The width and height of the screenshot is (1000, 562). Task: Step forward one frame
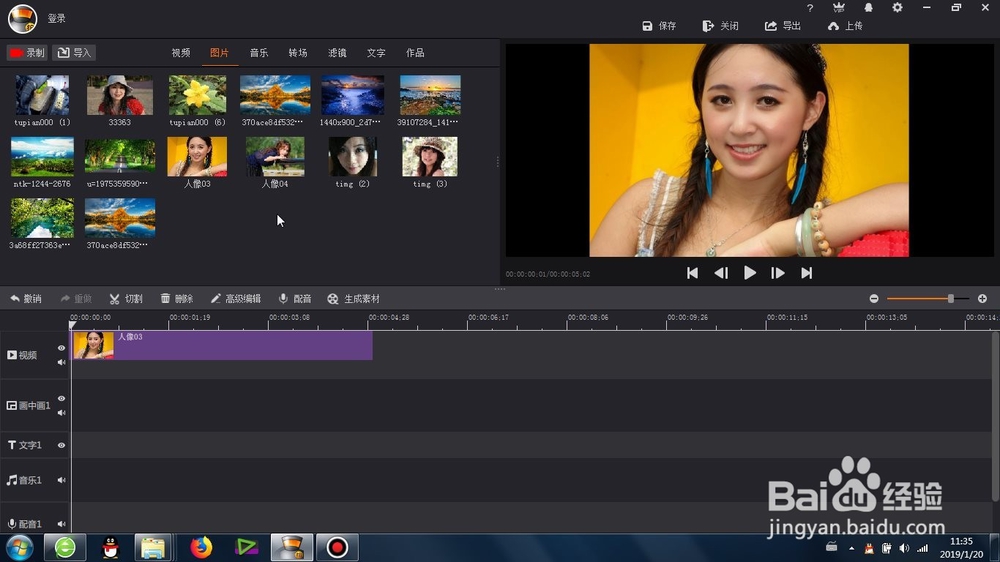777,273
